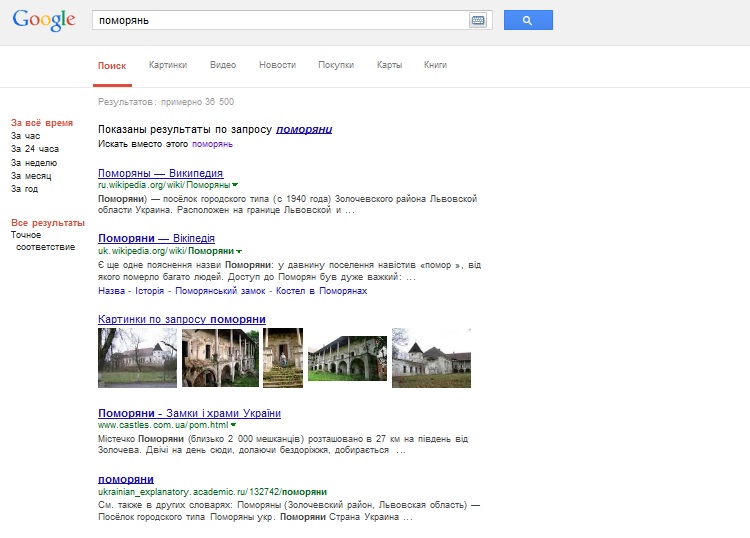Viewport: 750px width, 538px height.
Task: Switch to the Картинки tab
Action: pyautogui.click(x=168, y=65)
